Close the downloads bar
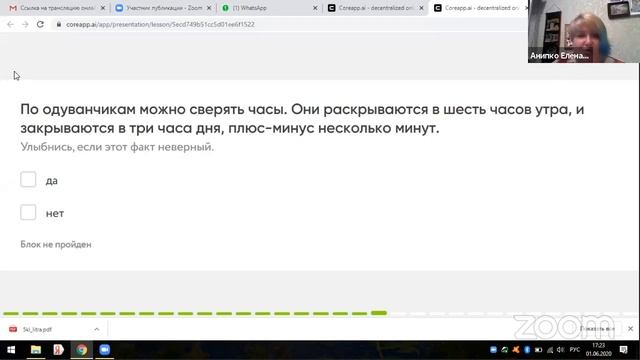 click(631, 329)
